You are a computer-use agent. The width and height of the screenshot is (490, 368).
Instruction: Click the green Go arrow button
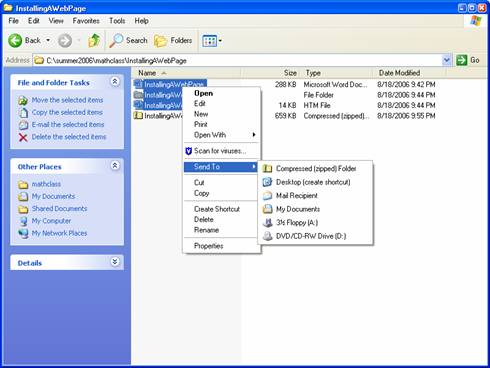click(461, 60)
